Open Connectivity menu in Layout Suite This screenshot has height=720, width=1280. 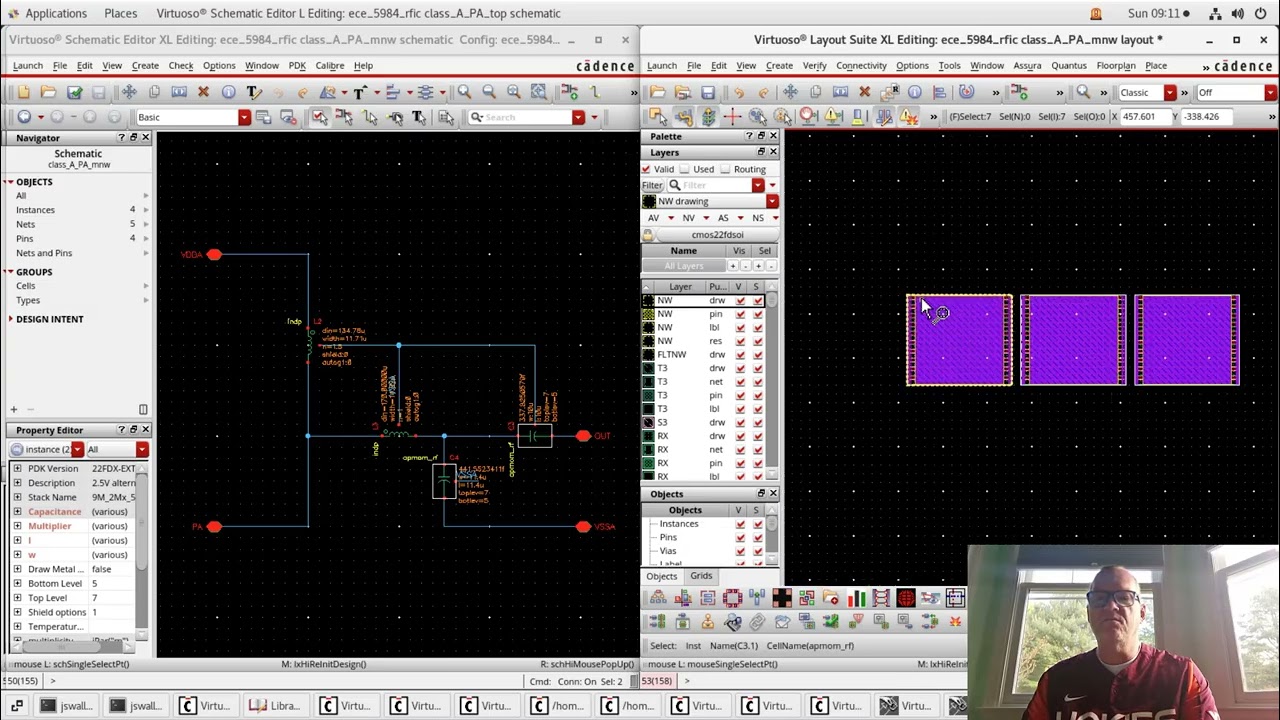(861, 66)
